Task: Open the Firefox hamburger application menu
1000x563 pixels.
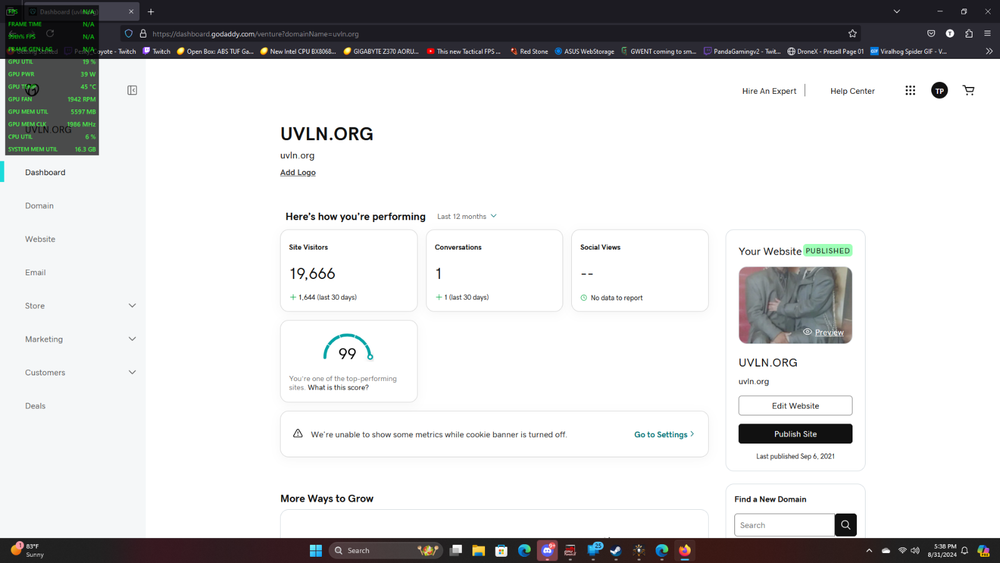Action: [987, 34]
